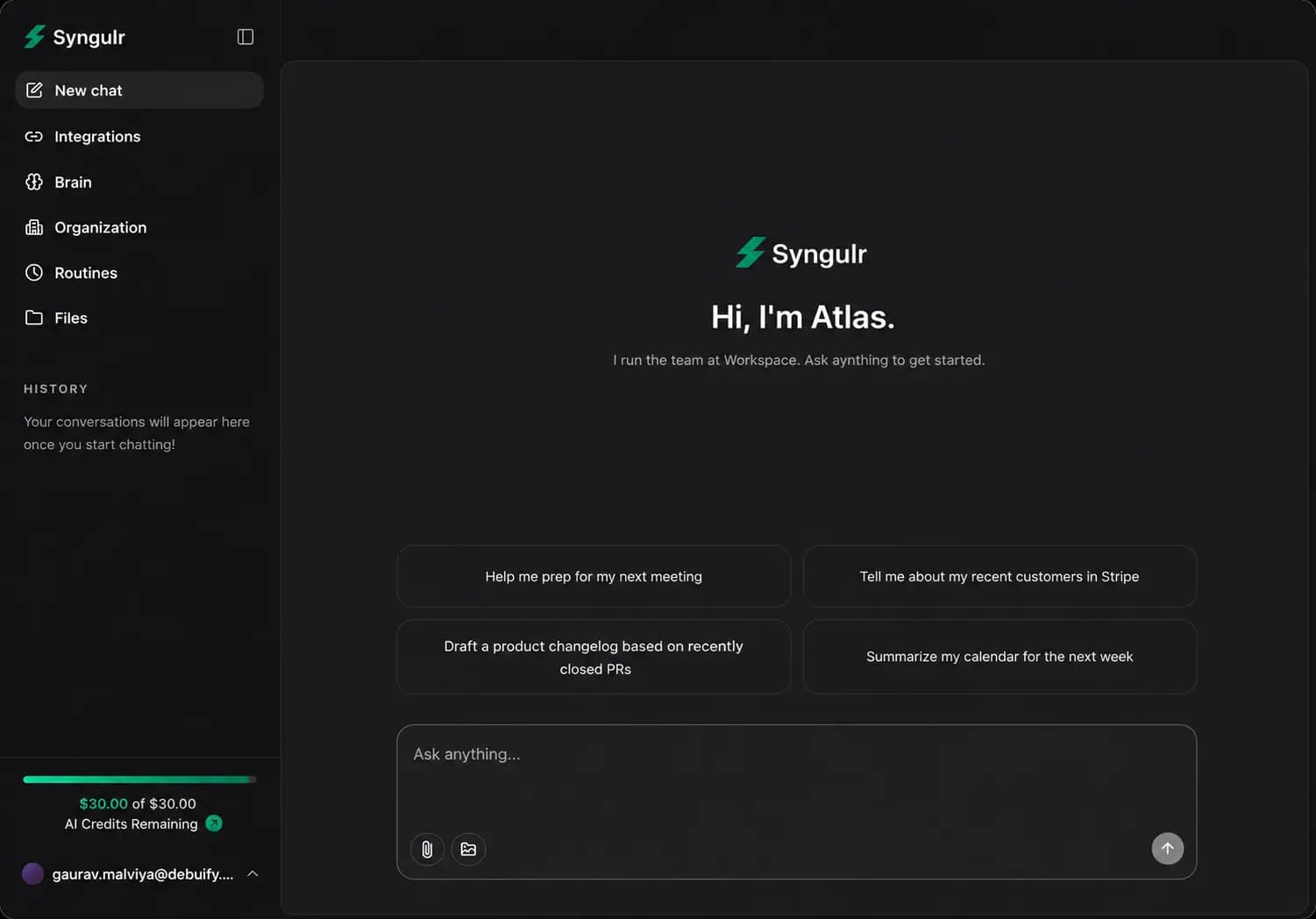Click the New chat pencil icon
This screenshot has height=919, width=1316.
[x=34, y=90]
